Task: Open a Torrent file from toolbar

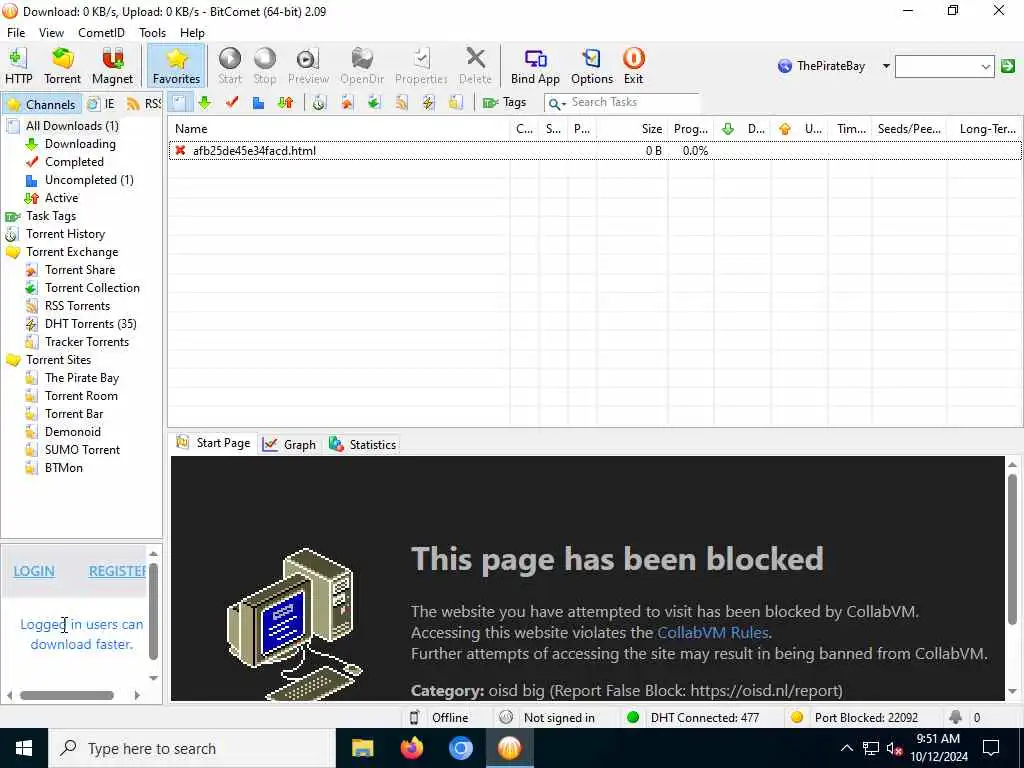Action: pos(62,66)
